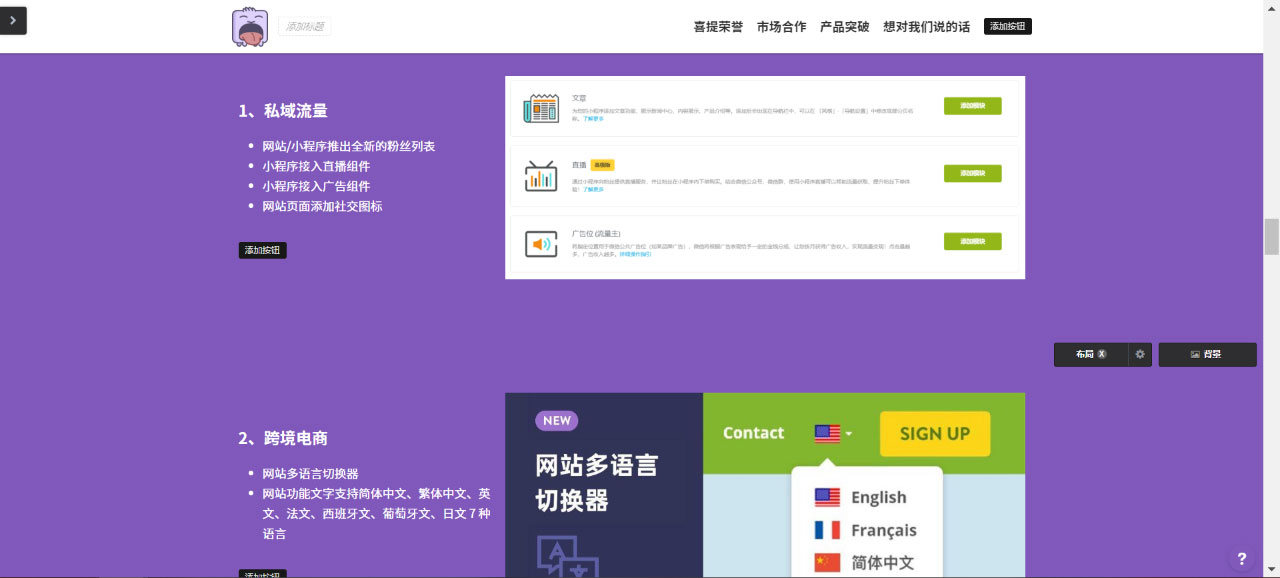Image resolution: width=1280 pixels, height=578 pixels.
Task: Go to 市场合作 in the navigation
Action: pos(781,27)
